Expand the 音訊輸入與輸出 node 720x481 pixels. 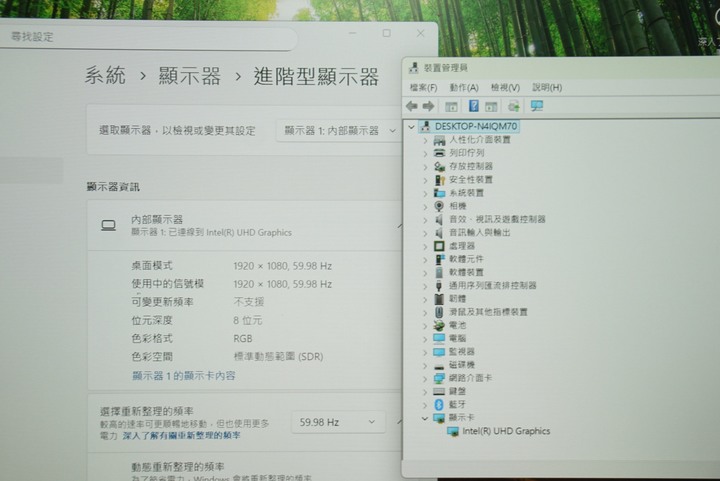425,233
